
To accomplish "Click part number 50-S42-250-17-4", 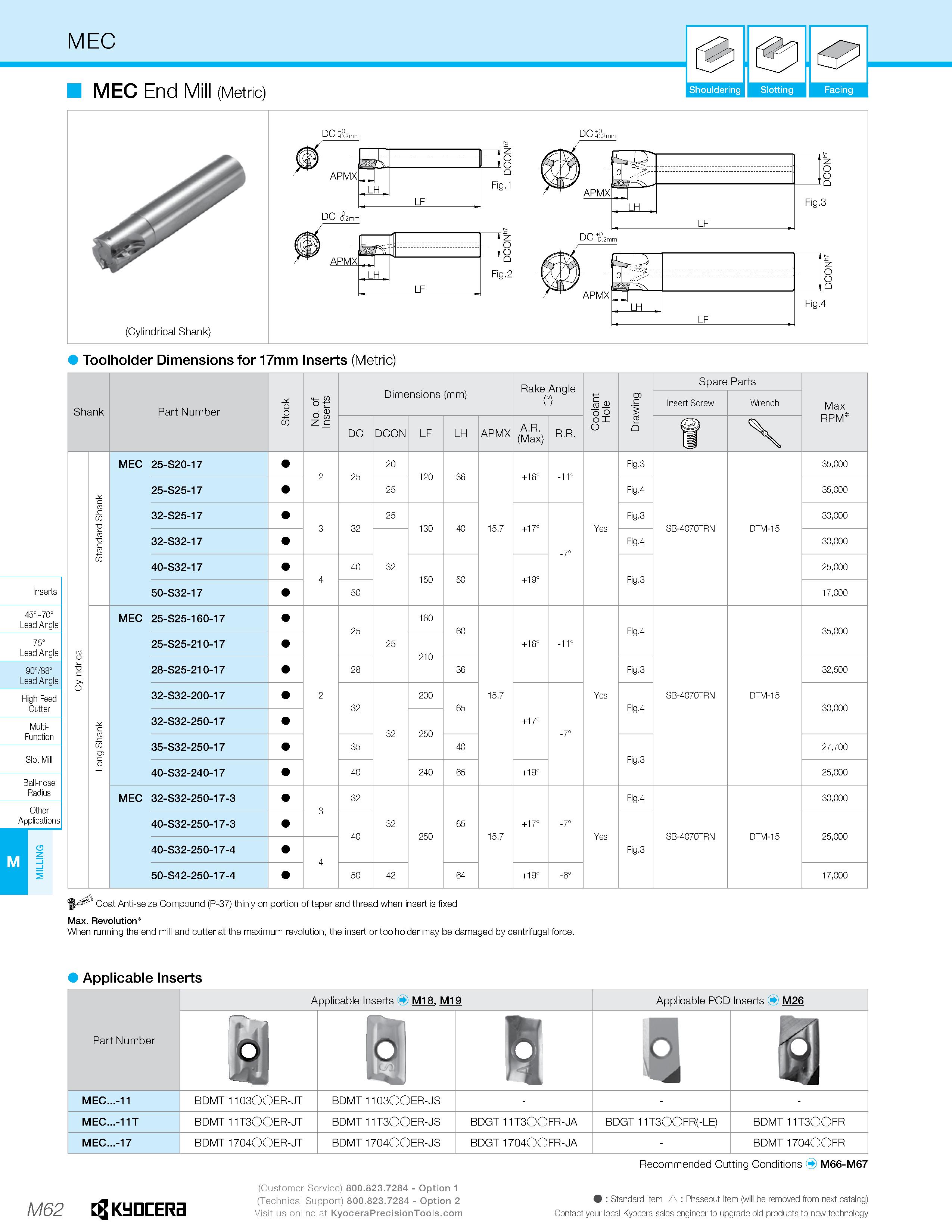I will 193,875.
